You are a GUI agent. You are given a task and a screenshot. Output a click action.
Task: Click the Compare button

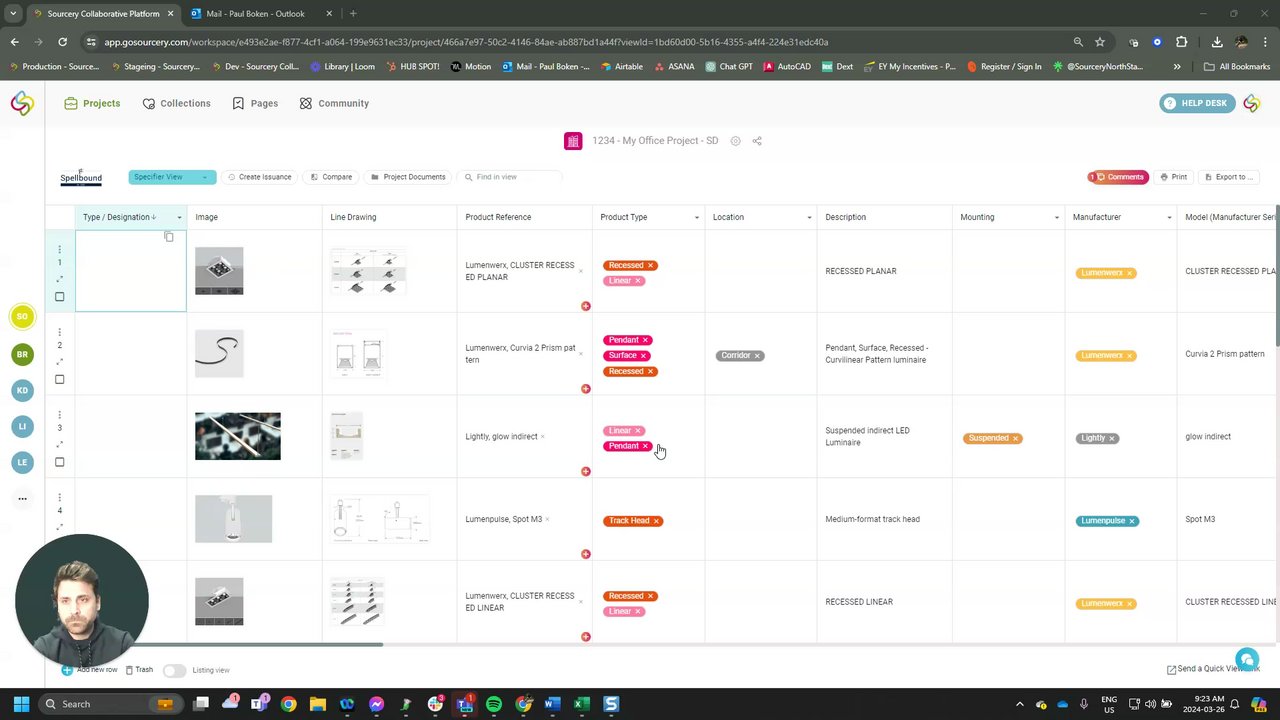pos(331,177)
